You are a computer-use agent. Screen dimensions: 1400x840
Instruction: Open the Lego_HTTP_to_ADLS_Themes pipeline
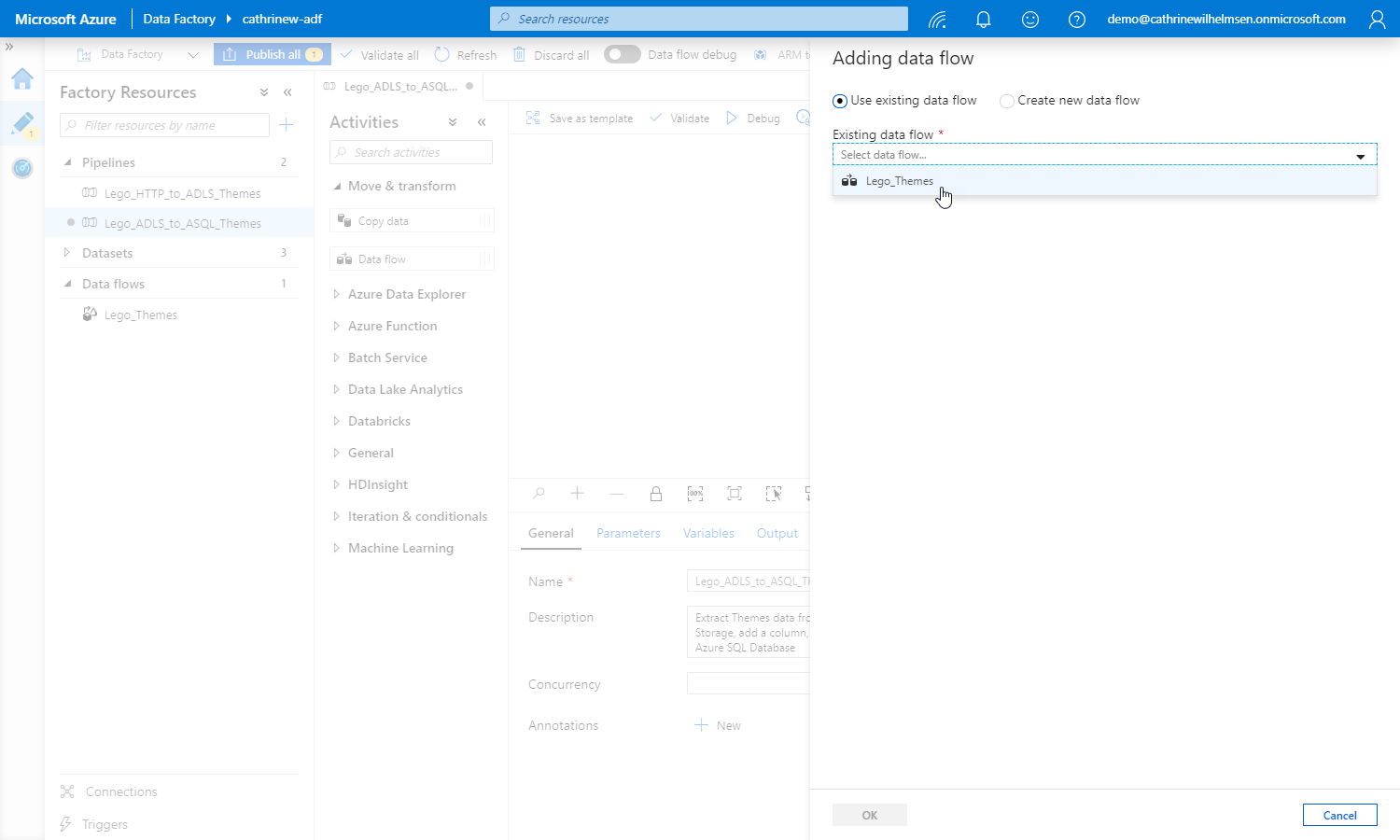182,193
